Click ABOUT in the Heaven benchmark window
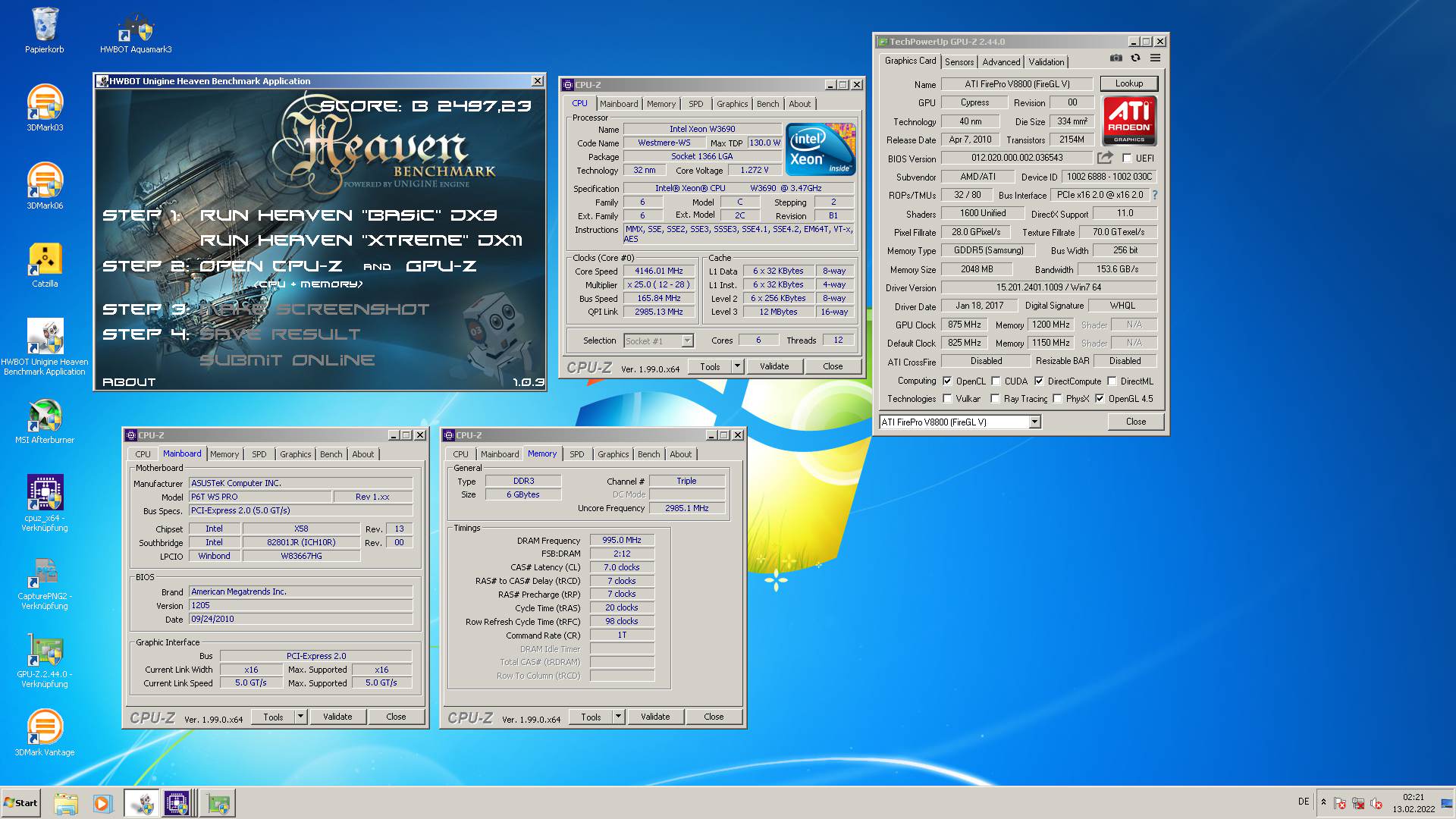Image resolution: width=1456 pixels, height=819 pixels. [x=129, y=382]
